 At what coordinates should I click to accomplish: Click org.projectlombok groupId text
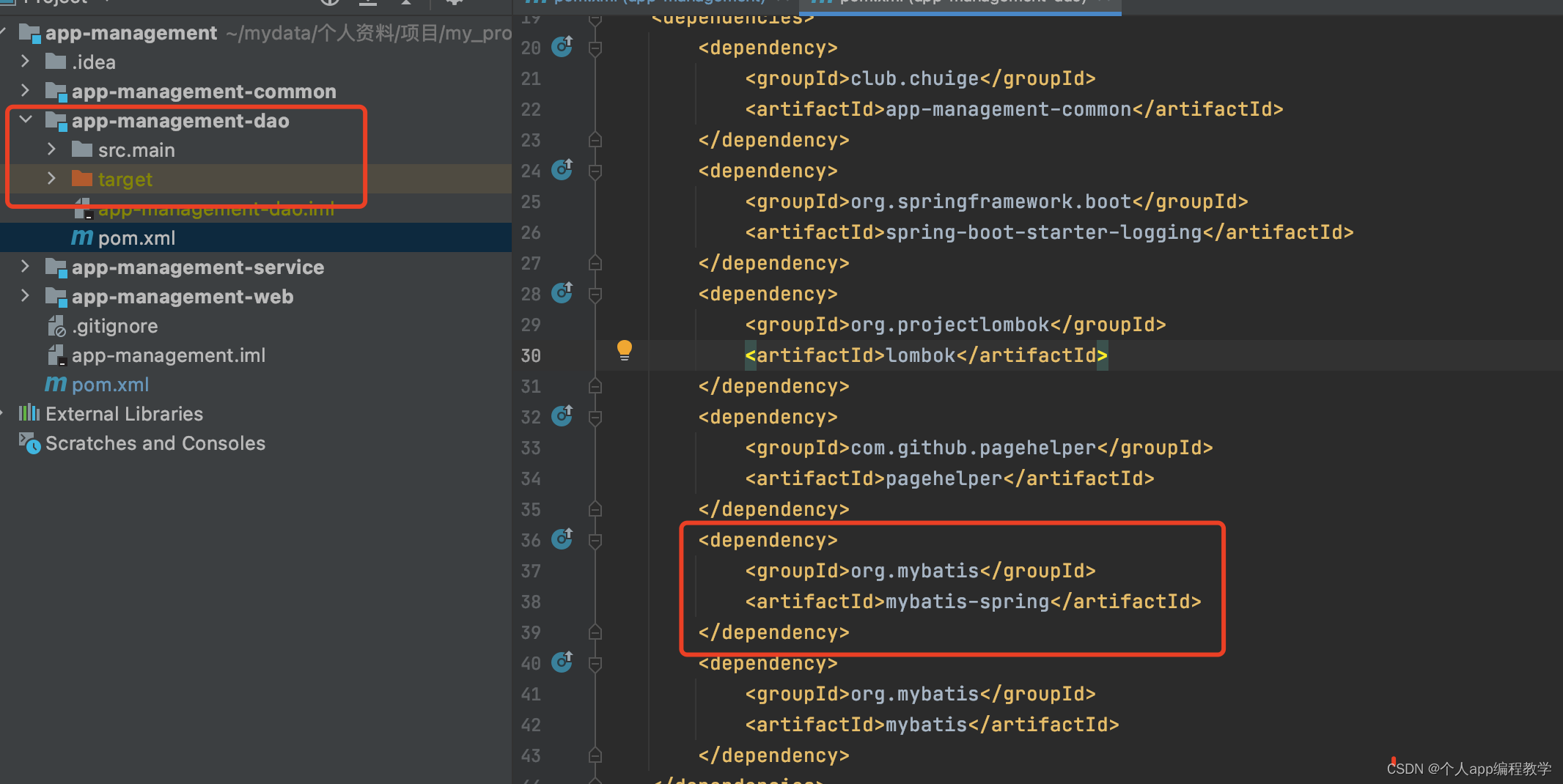(950, 325)
